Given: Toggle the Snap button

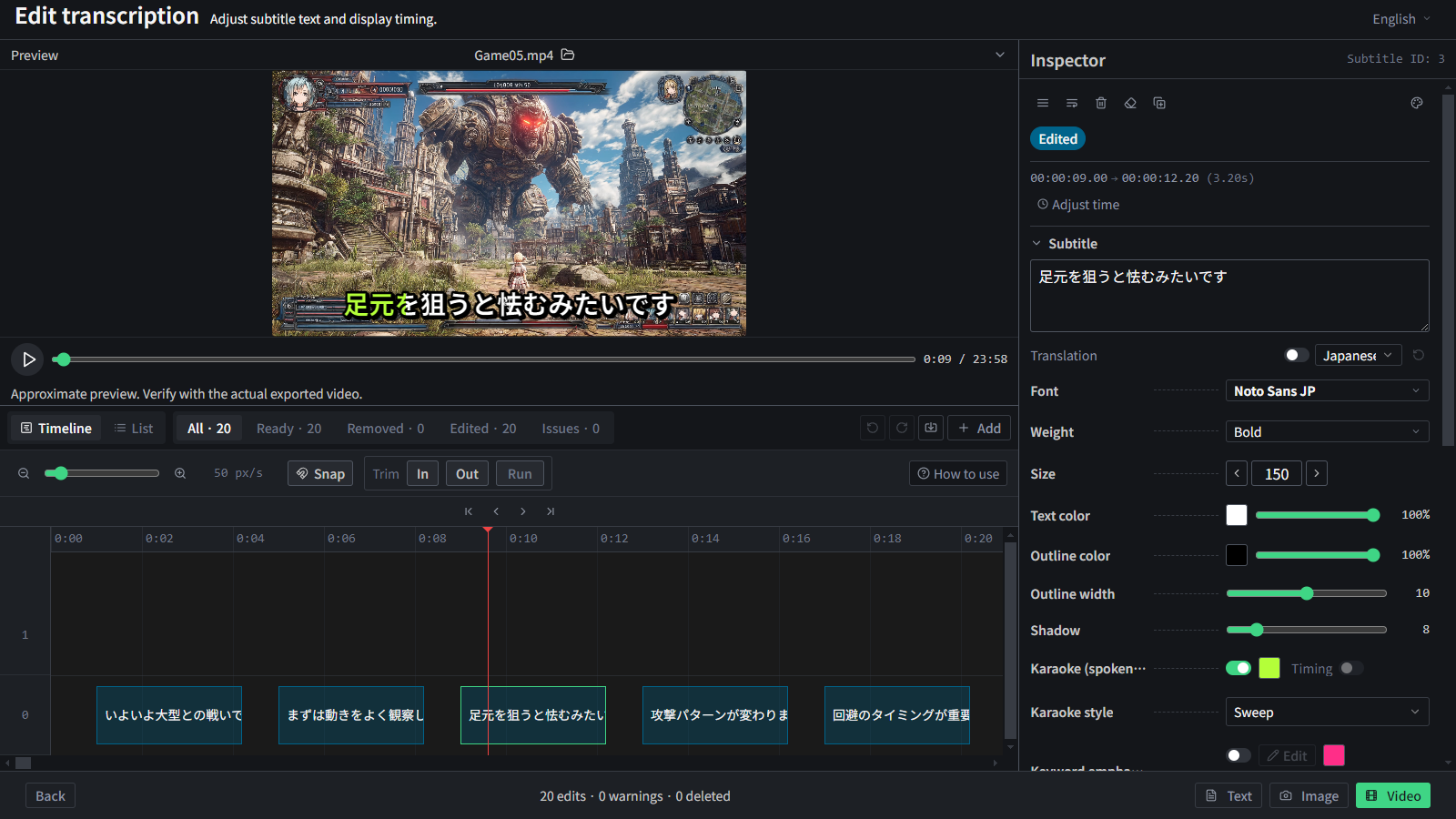Looking at the screenshot, I should point(320,473).
